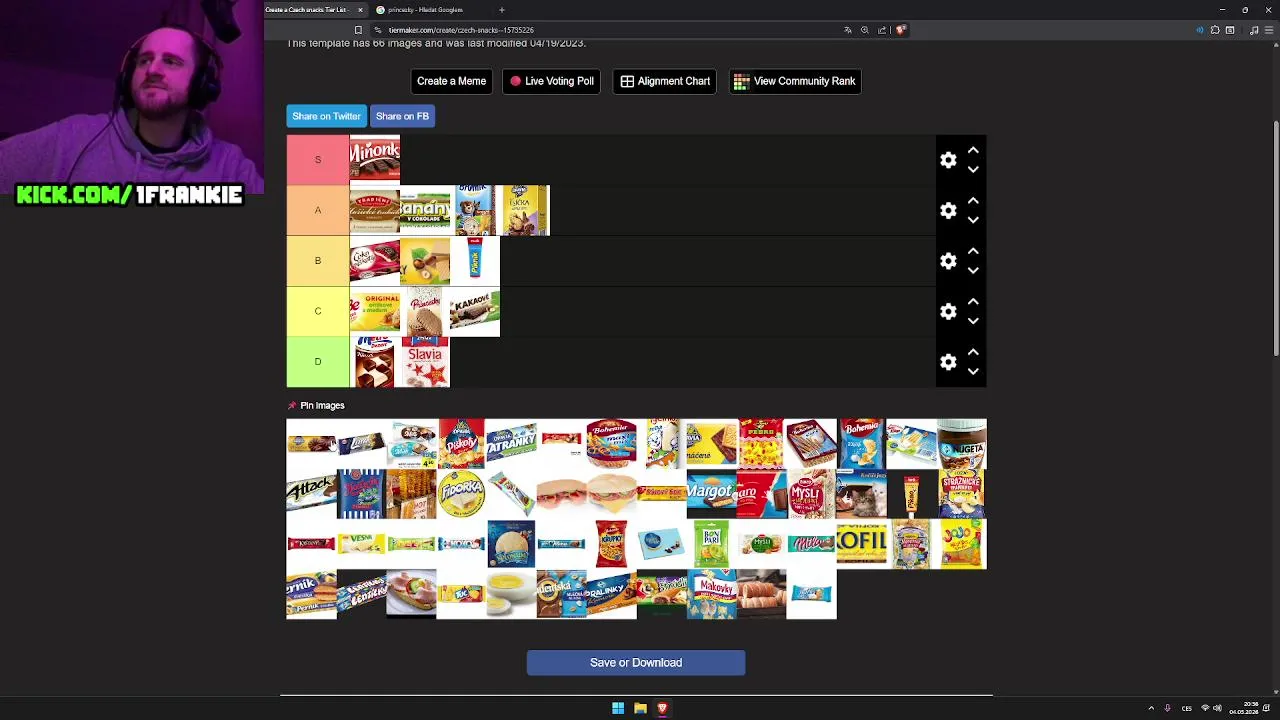Share the tier list on FB

click(402, 116)
